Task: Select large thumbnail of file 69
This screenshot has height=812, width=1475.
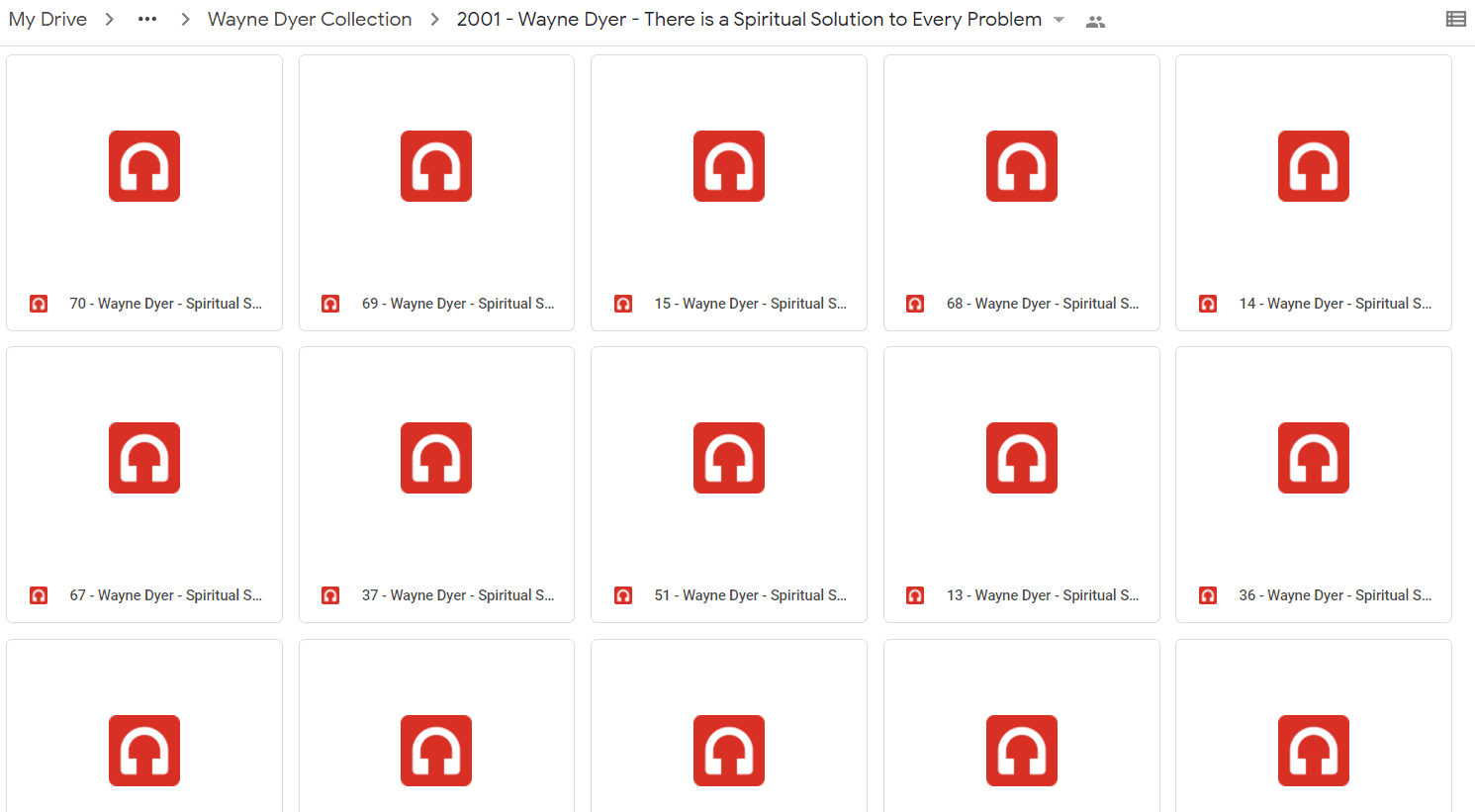Action: (436, 166)
